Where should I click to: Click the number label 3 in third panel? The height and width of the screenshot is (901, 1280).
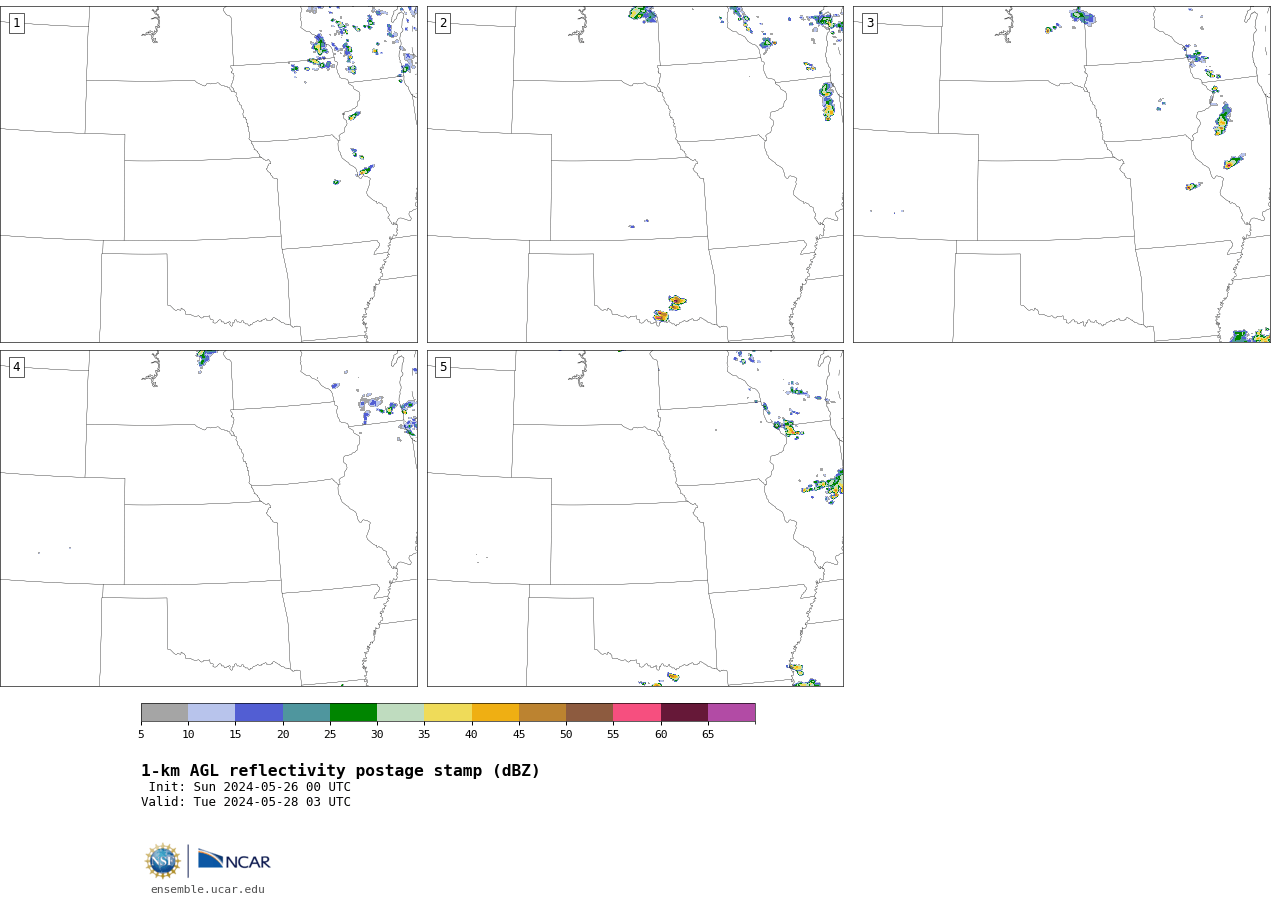coord(870,23)
